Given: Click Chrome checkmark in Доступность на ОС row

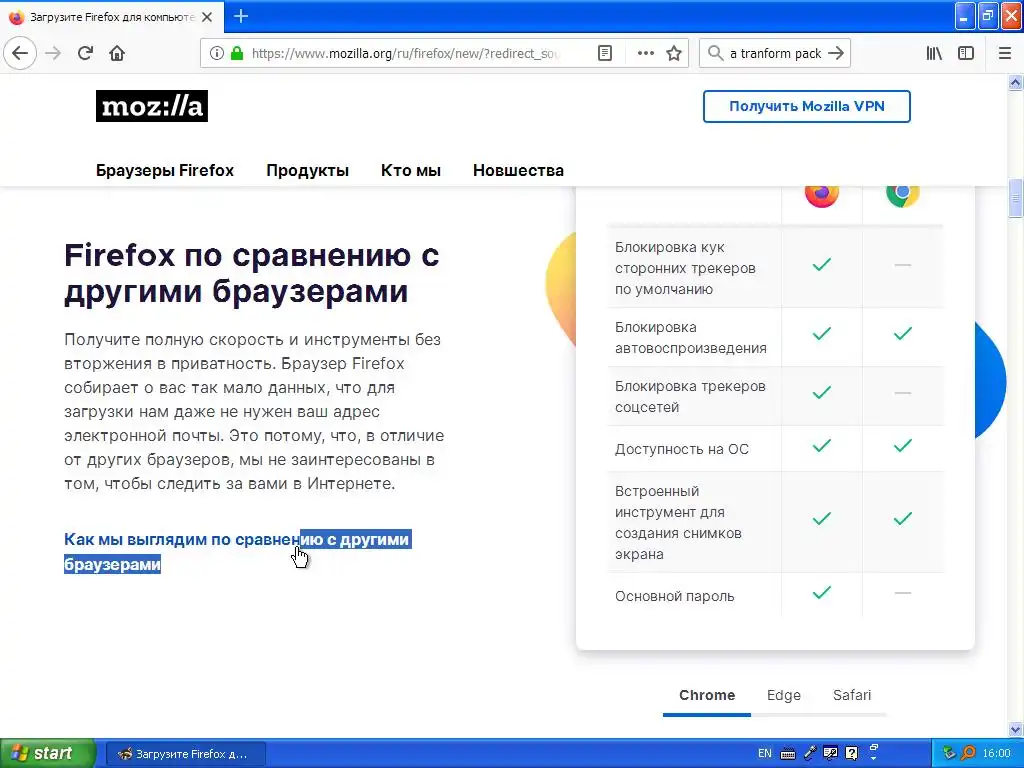Looking at the screenshot, I should coord(903,445).
